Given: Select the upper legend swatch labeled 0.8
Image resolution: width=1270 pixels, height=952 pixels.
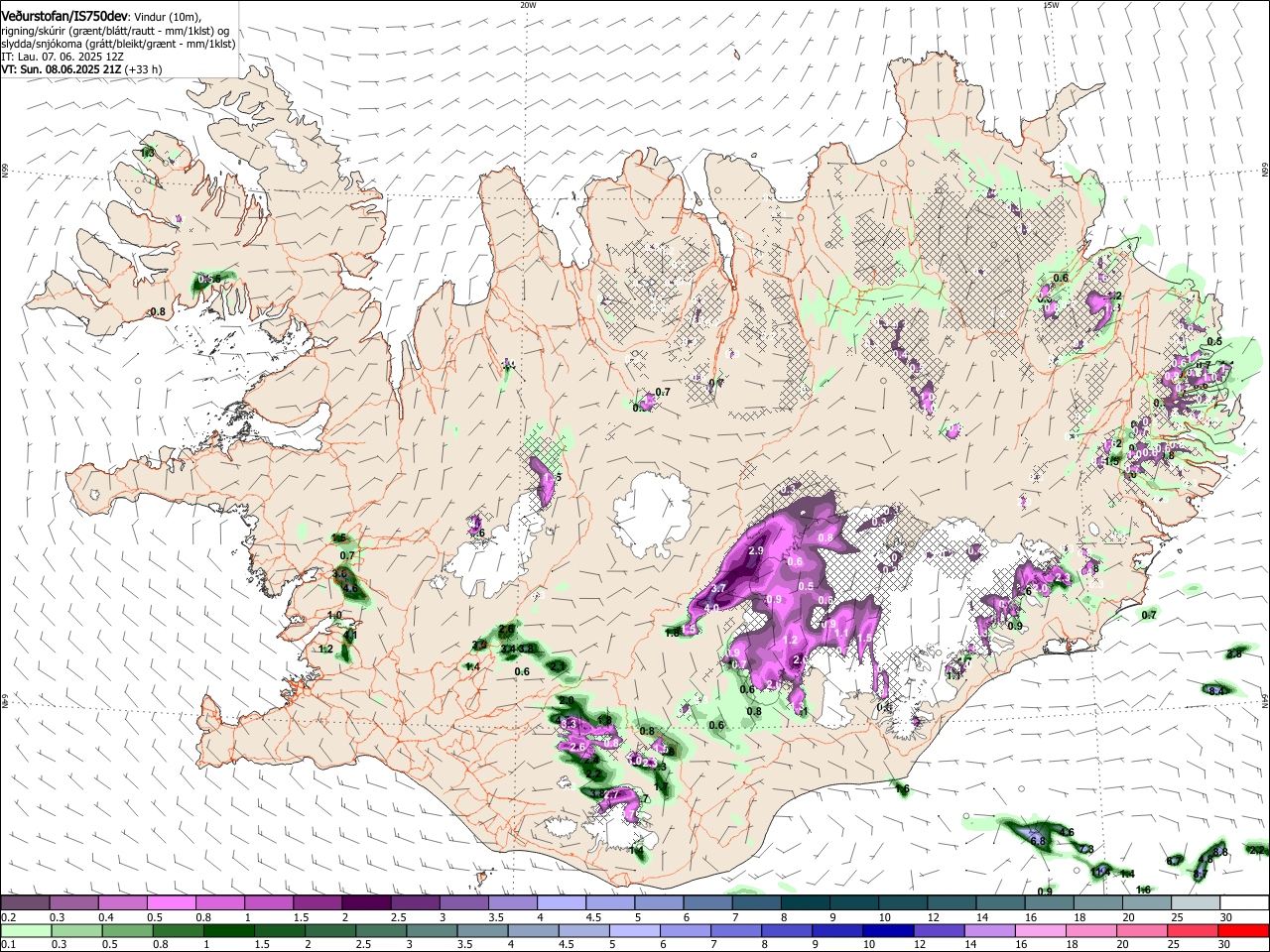Looking at the screenshot, I should [x=219, y=903].
